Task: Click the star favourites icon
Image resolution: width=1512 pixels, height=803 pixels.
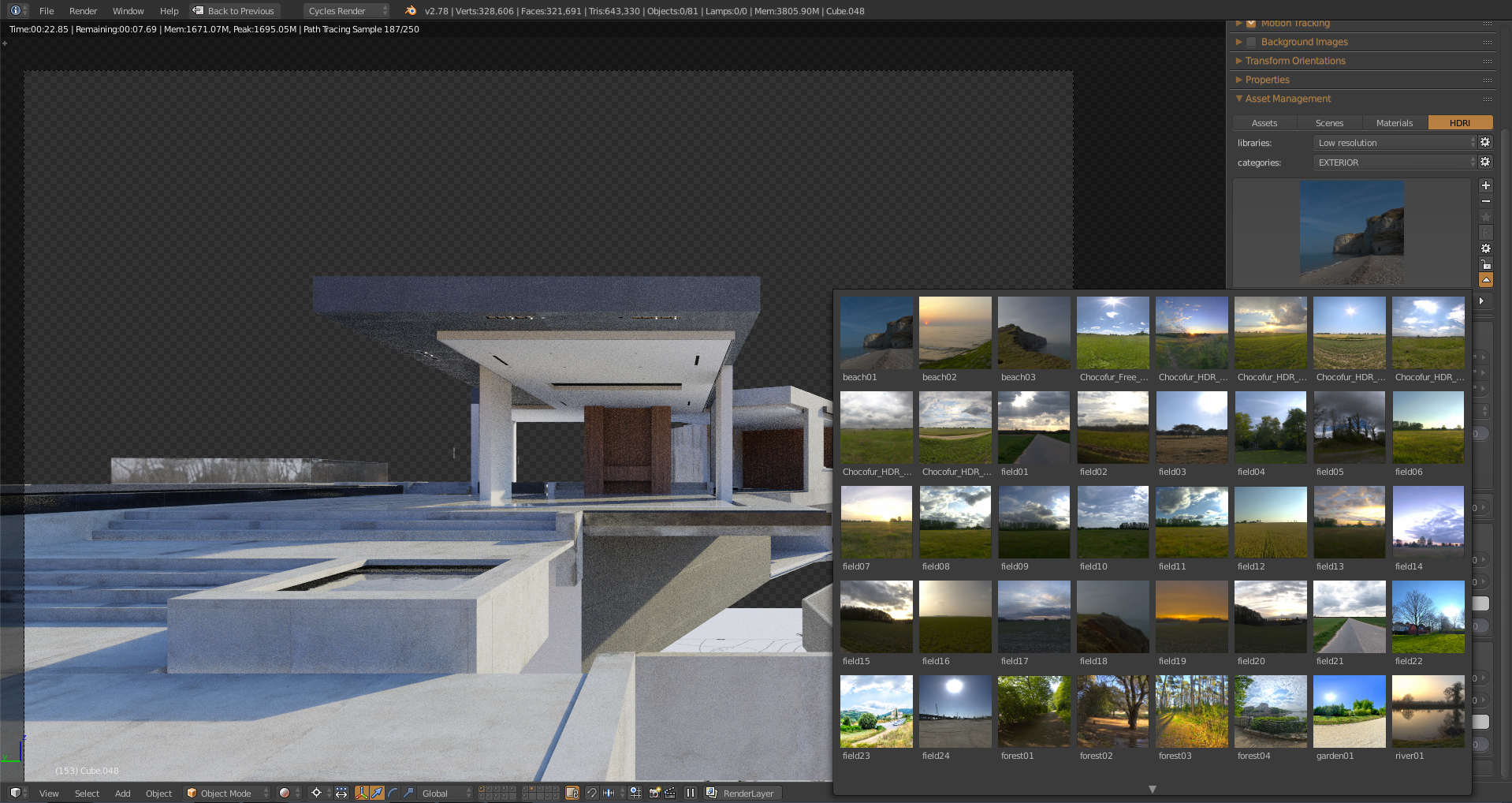Action: [1486, 217]
